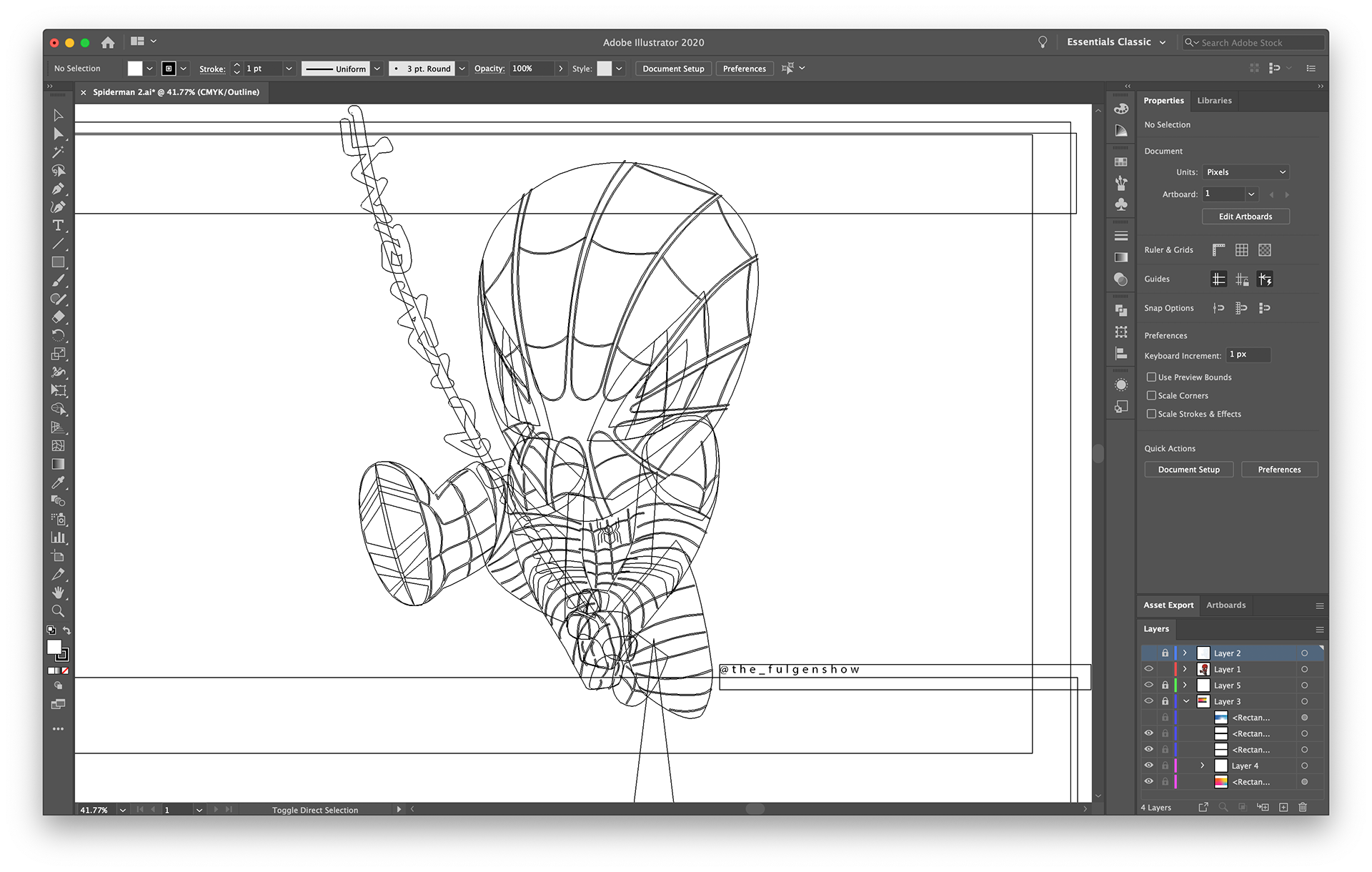Click the Opacity percentage field

532,69
